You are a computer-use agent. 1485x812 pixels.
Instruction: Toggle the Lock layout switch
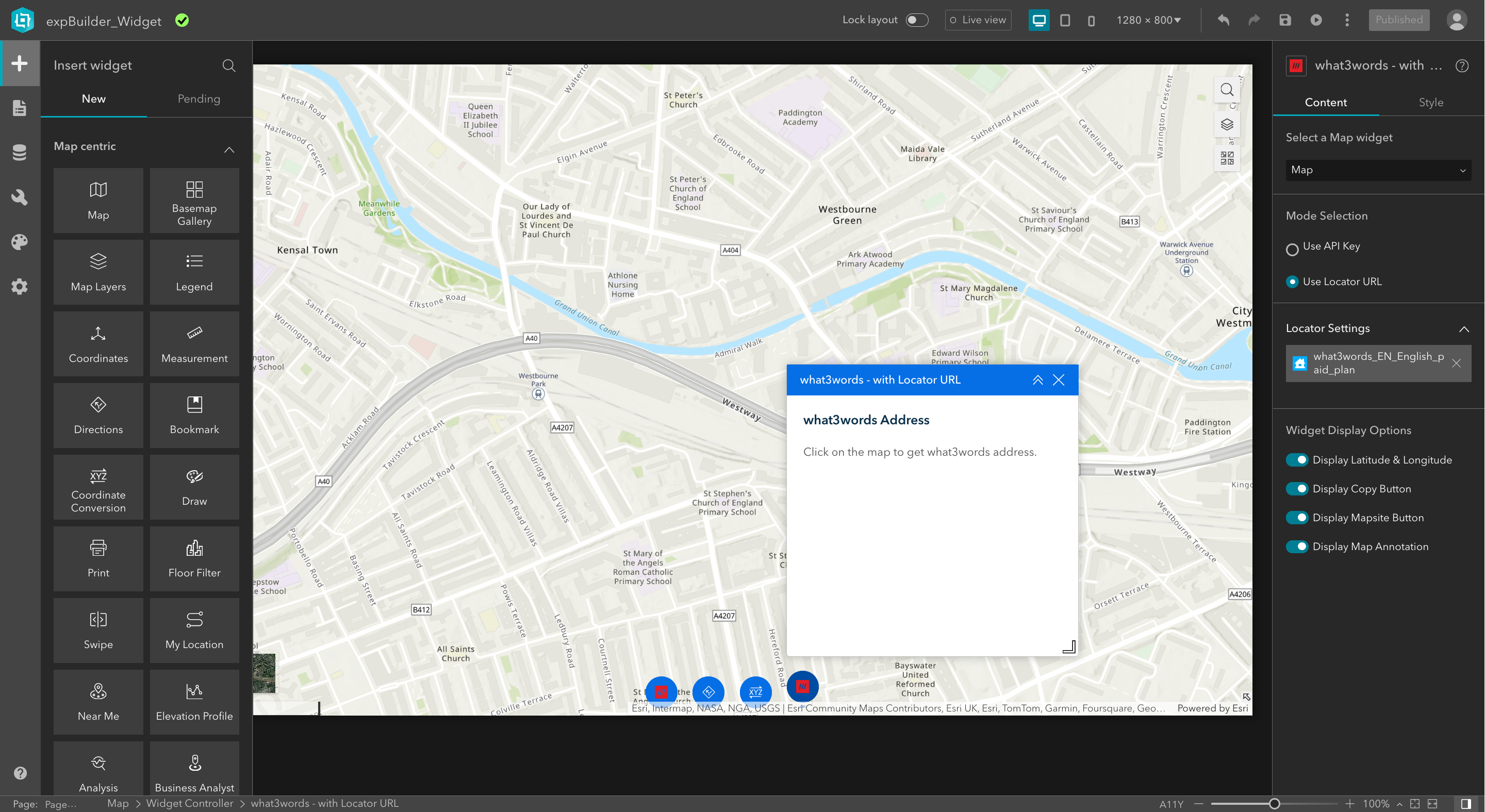pyautogui.click(x=917, y=20)
